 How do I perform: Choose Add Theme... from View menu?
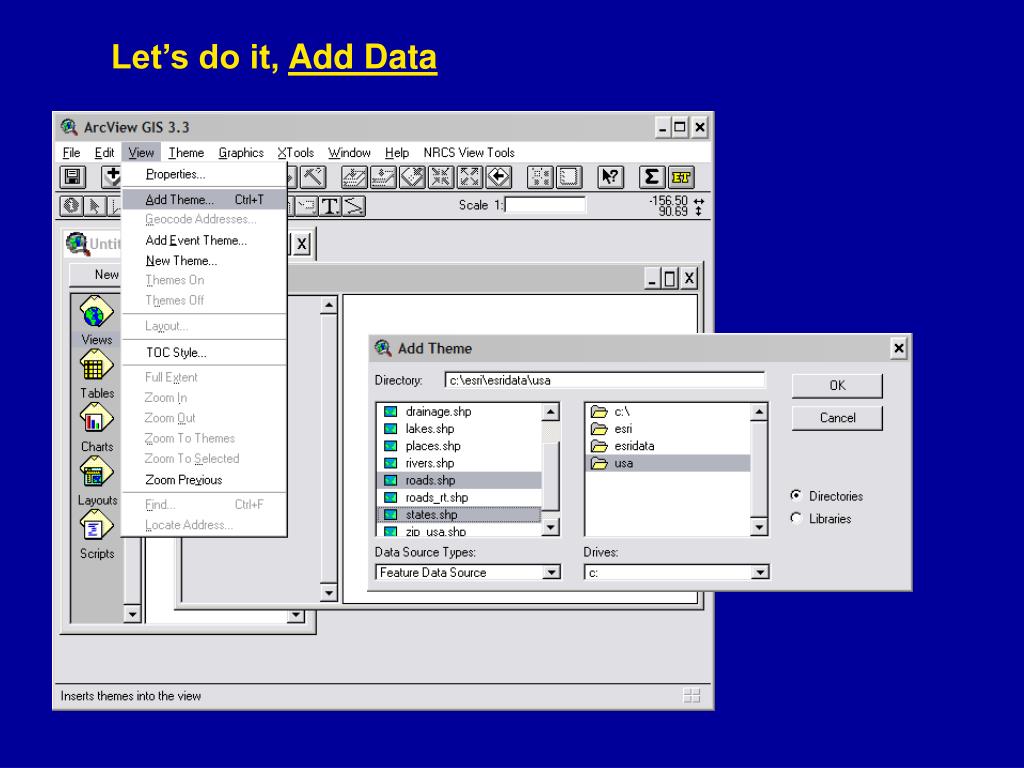(x=204, y=200)
